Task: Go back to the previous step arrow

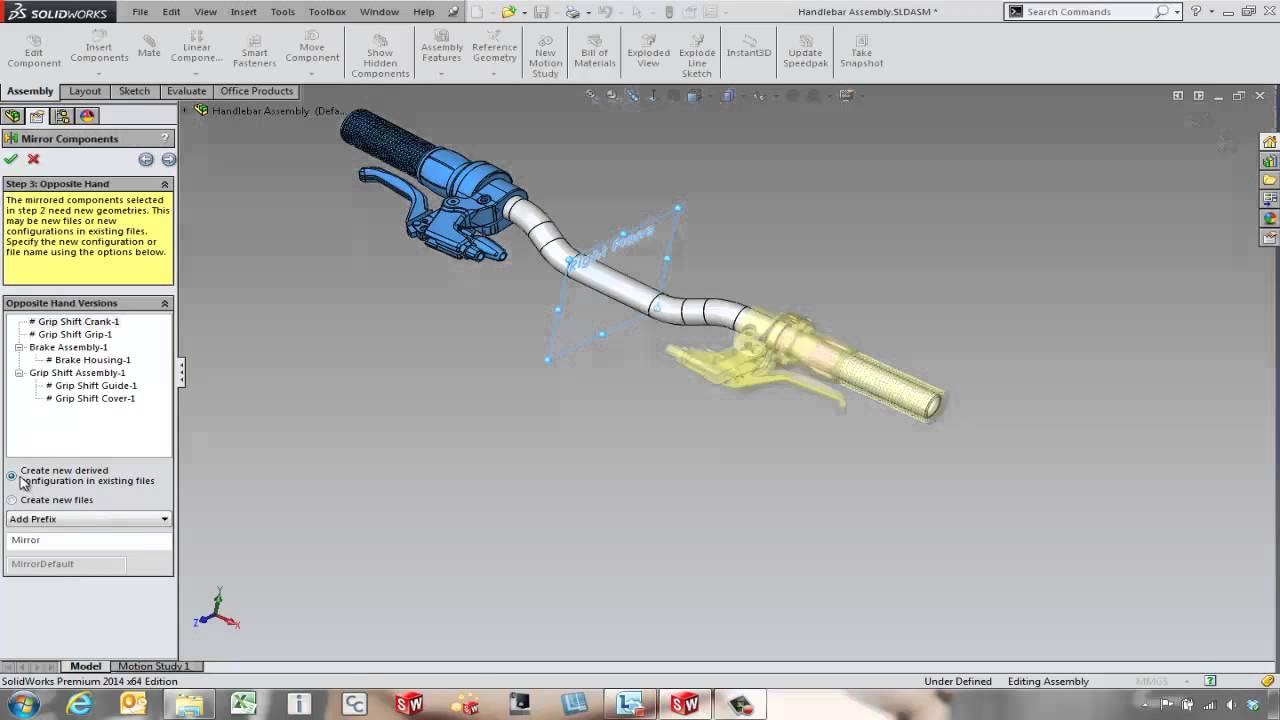Action: 146,159
